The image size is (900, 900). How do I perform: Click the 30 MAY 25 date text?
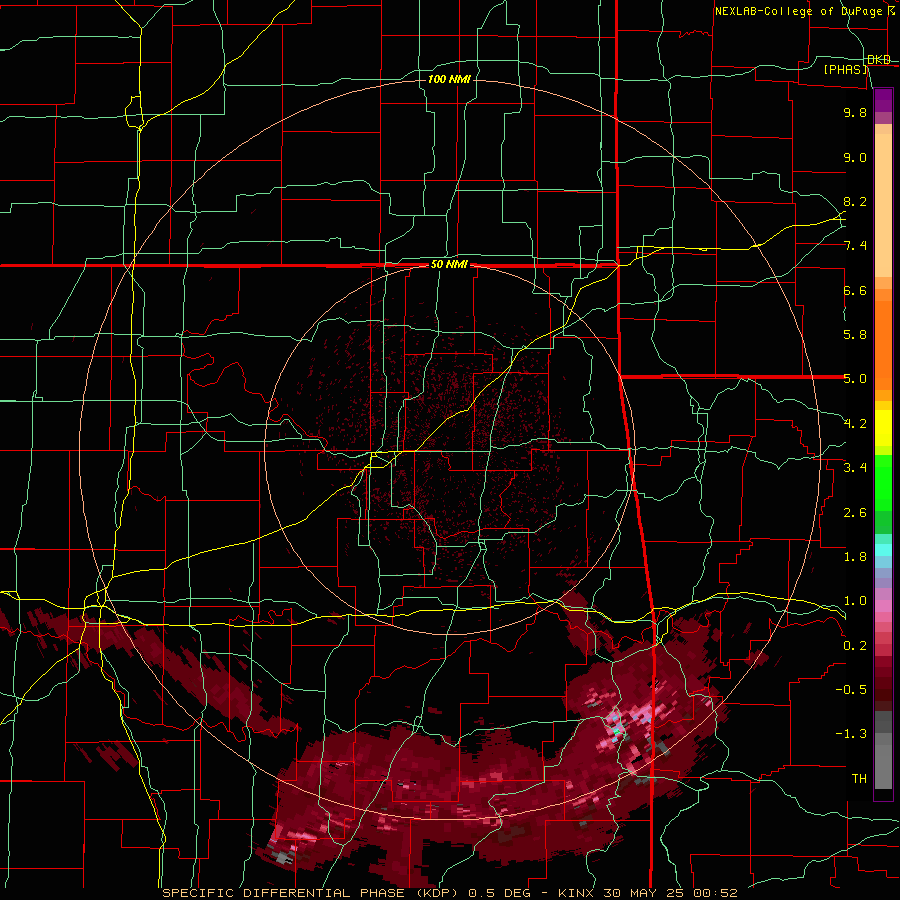click(643, 893)
